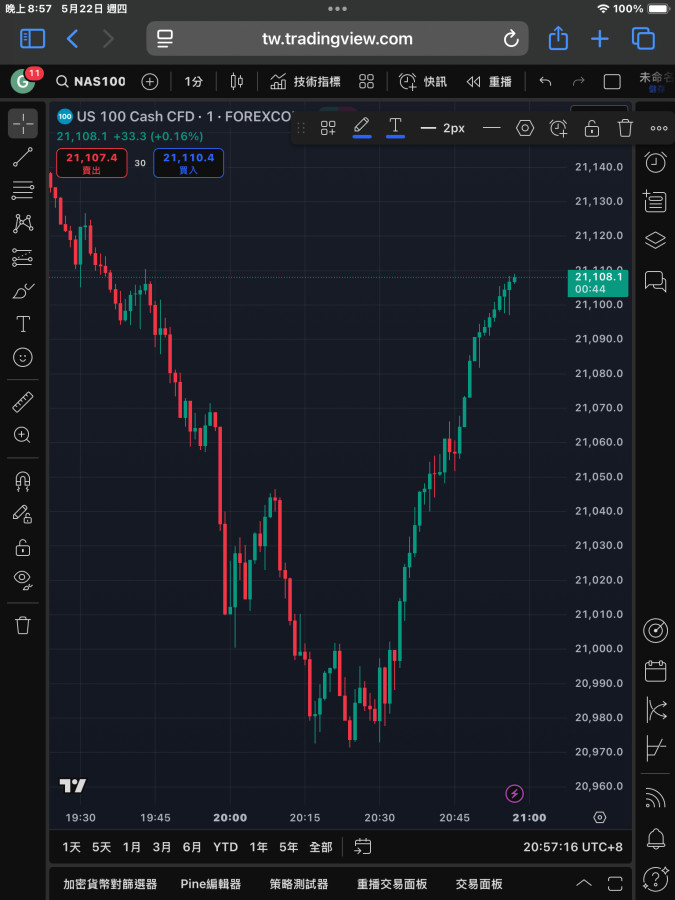The width and height of the screenshot is (675, 900).
Task: Open the line style dropdown
Action: [x=492, y=128]
